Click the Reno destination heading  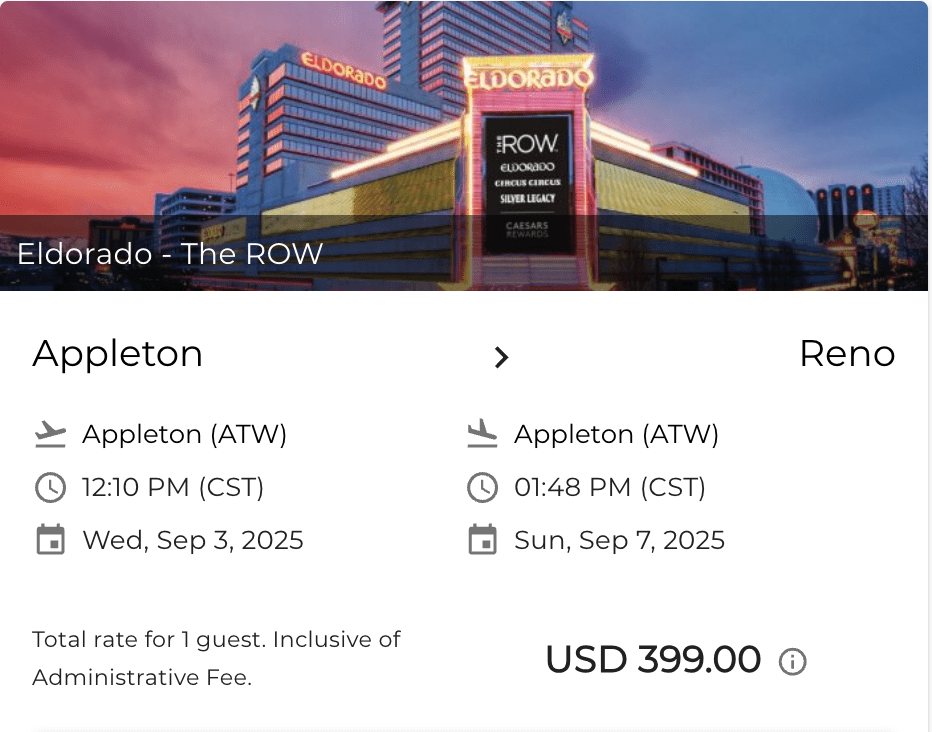(847, 354)
